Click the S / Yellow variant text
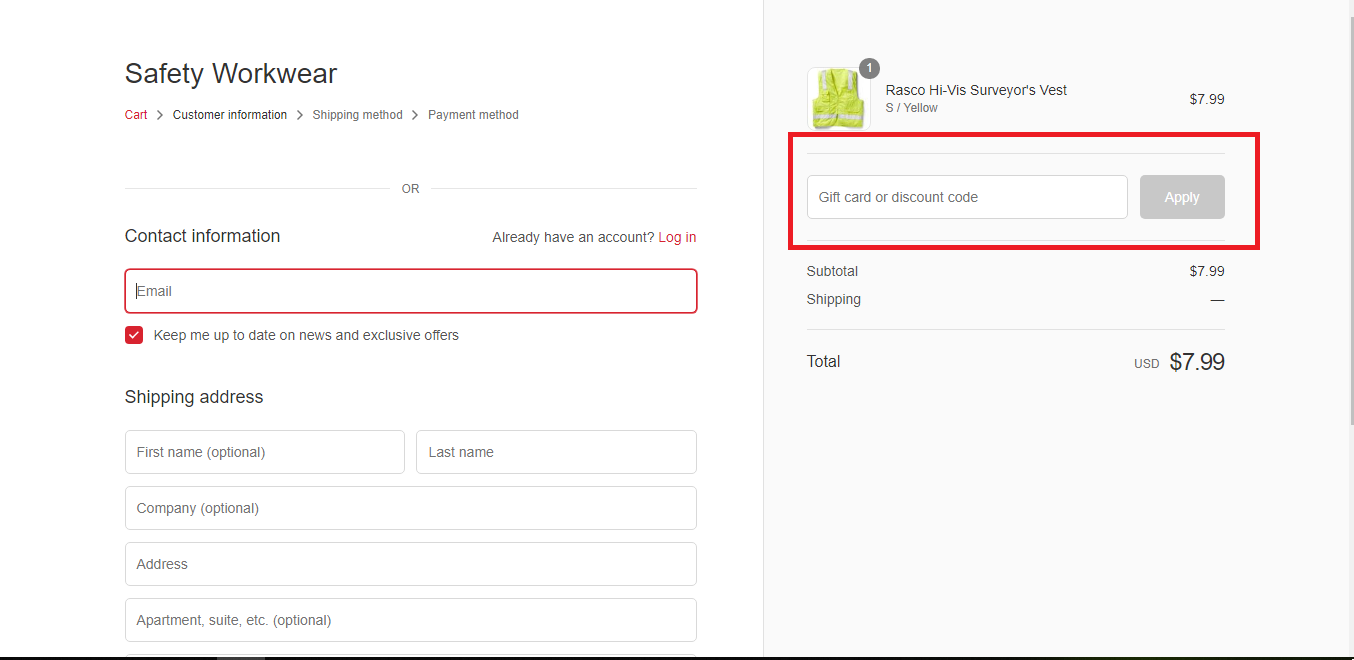The width and height of the screenshot is (1354, 660). [x=912, y=108]
